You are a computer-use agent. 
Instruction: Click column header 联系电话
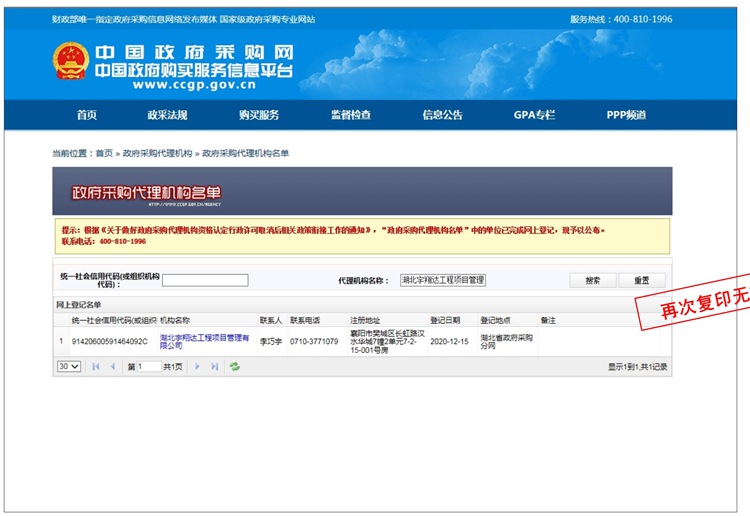[305, 320]
